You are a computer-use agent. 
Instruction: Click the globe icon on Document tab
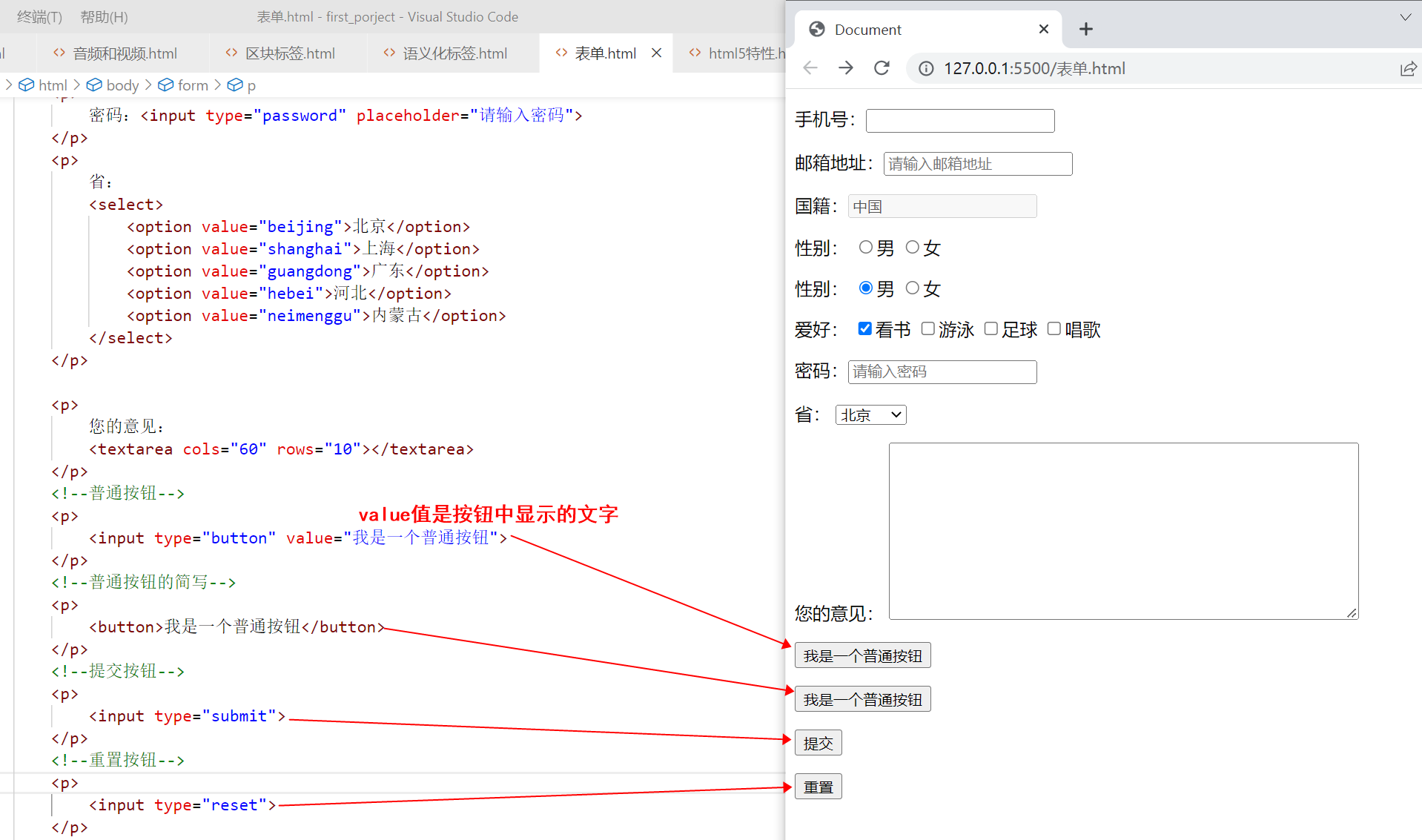(x=817, y=29)
